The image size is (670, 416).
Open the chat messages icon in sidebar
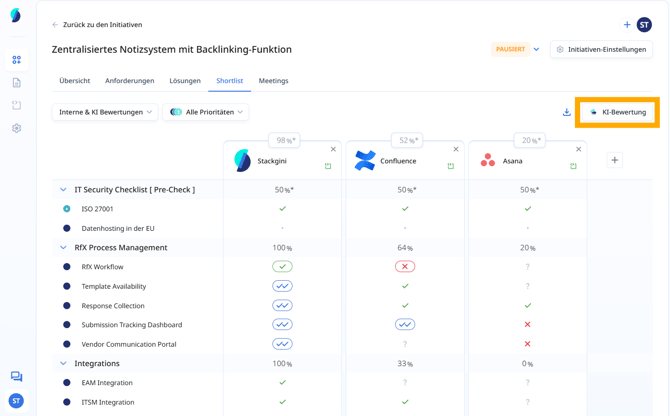point(16,377)
